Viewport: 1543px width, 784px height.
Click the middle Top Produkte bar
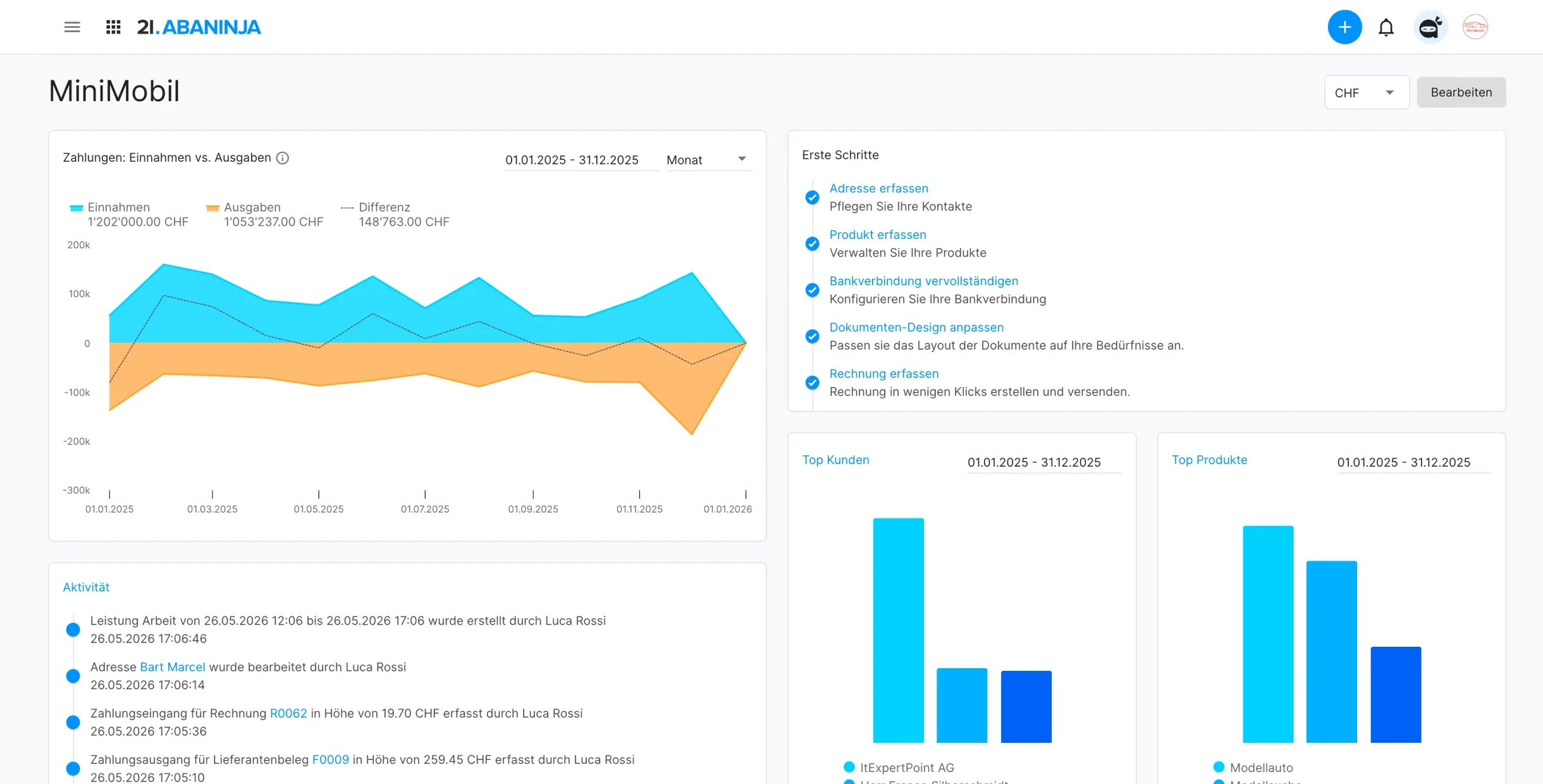[x=1332, y=652]
